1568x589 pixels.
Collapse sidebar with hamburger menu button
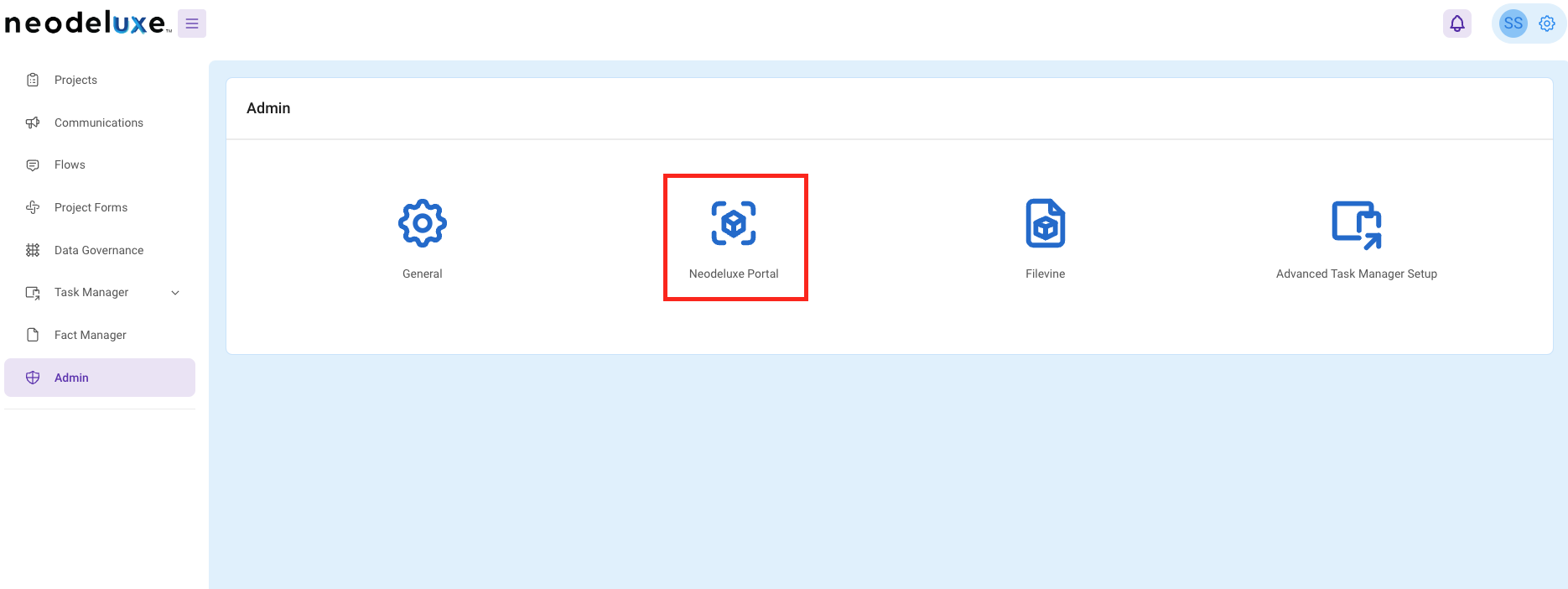pos(192,23)
